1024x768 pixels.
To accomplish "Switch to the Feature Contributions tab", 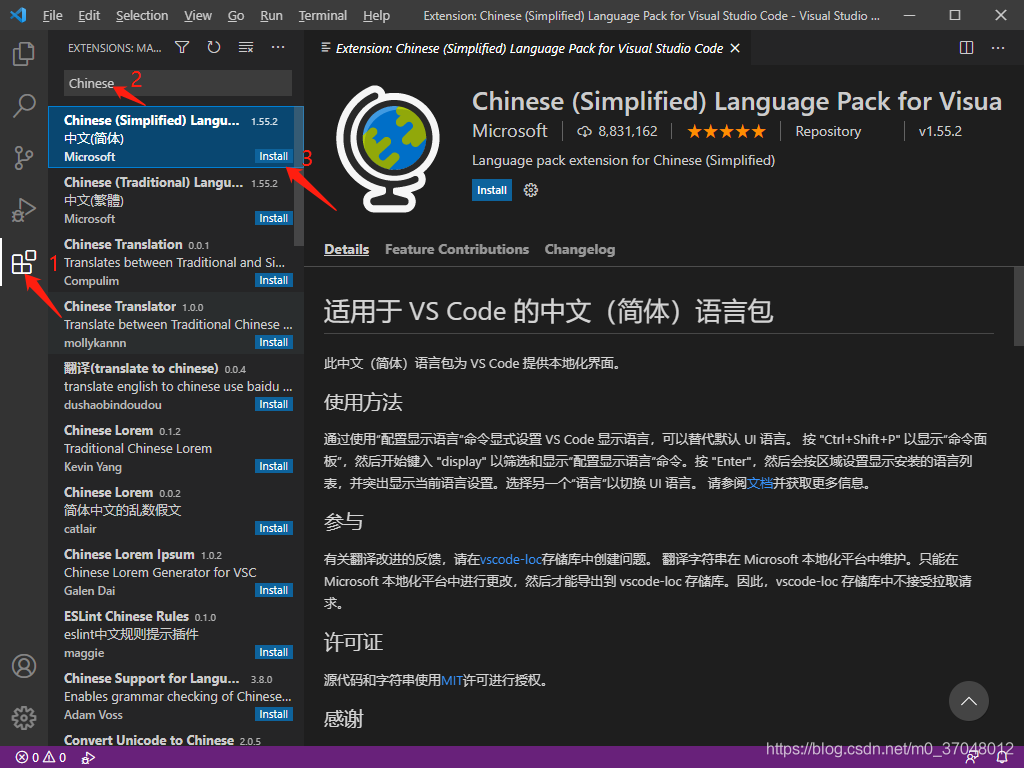I will tap(456, 249).
